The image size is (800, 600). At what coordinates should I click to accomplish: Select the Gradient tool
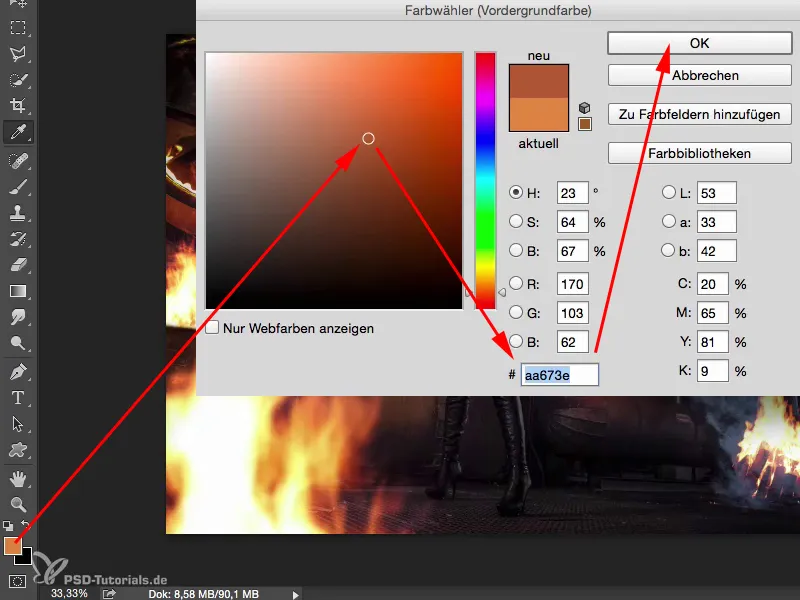(18, 291)
